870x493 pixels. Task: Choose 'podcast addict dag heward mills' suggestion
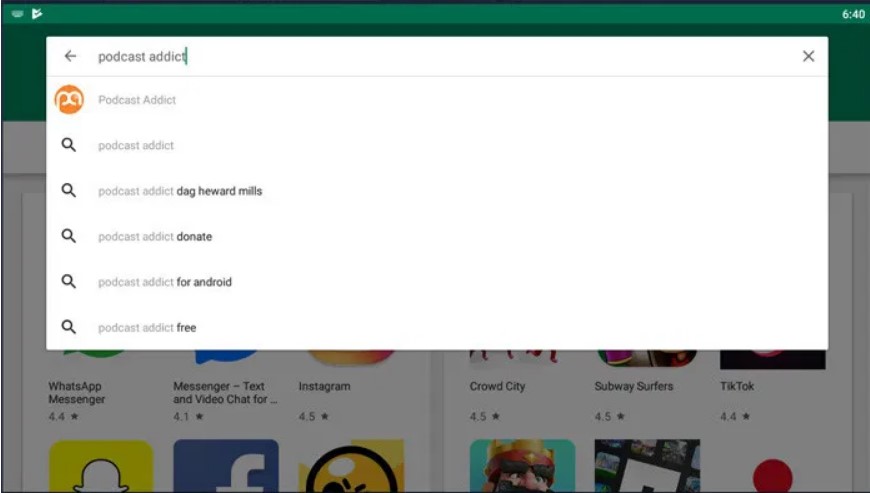[x=437, y=191]
